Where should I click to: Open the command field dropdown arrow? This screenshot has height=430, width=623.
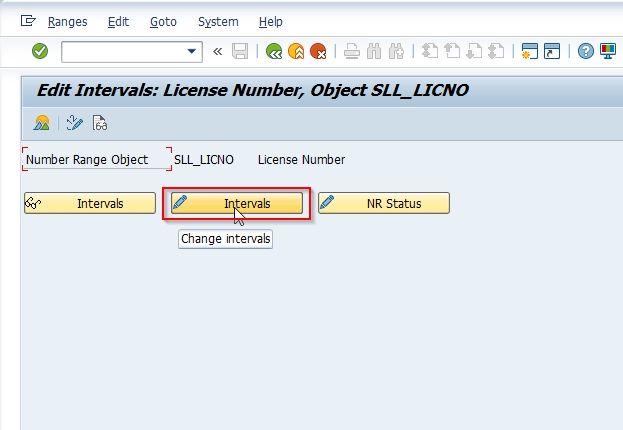click(x=192, y=51)
